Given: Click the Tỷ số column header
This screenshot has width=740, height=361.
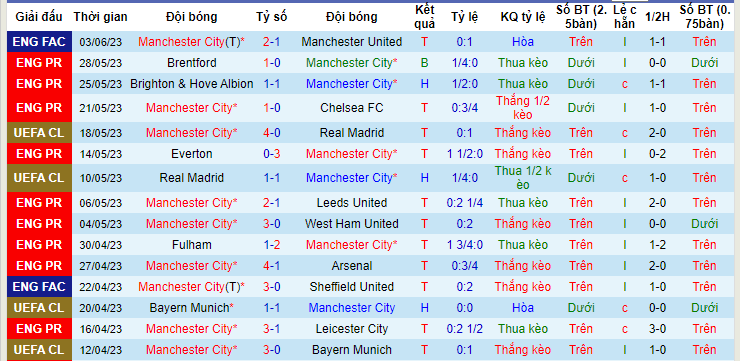Looking at the screenshot, I should coord(272,17).
